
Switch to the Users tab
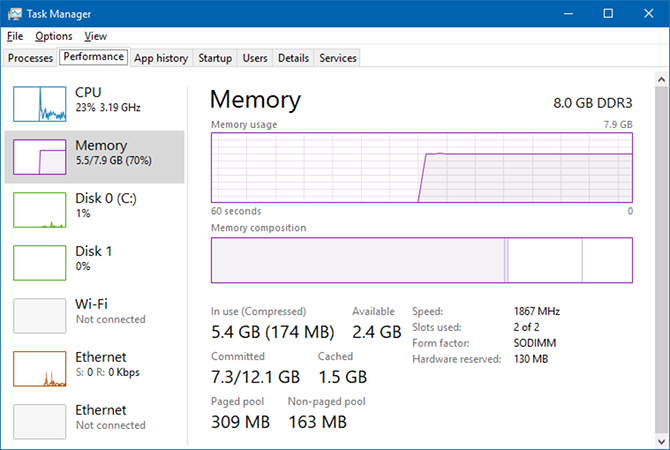click(x=255, y=58)
